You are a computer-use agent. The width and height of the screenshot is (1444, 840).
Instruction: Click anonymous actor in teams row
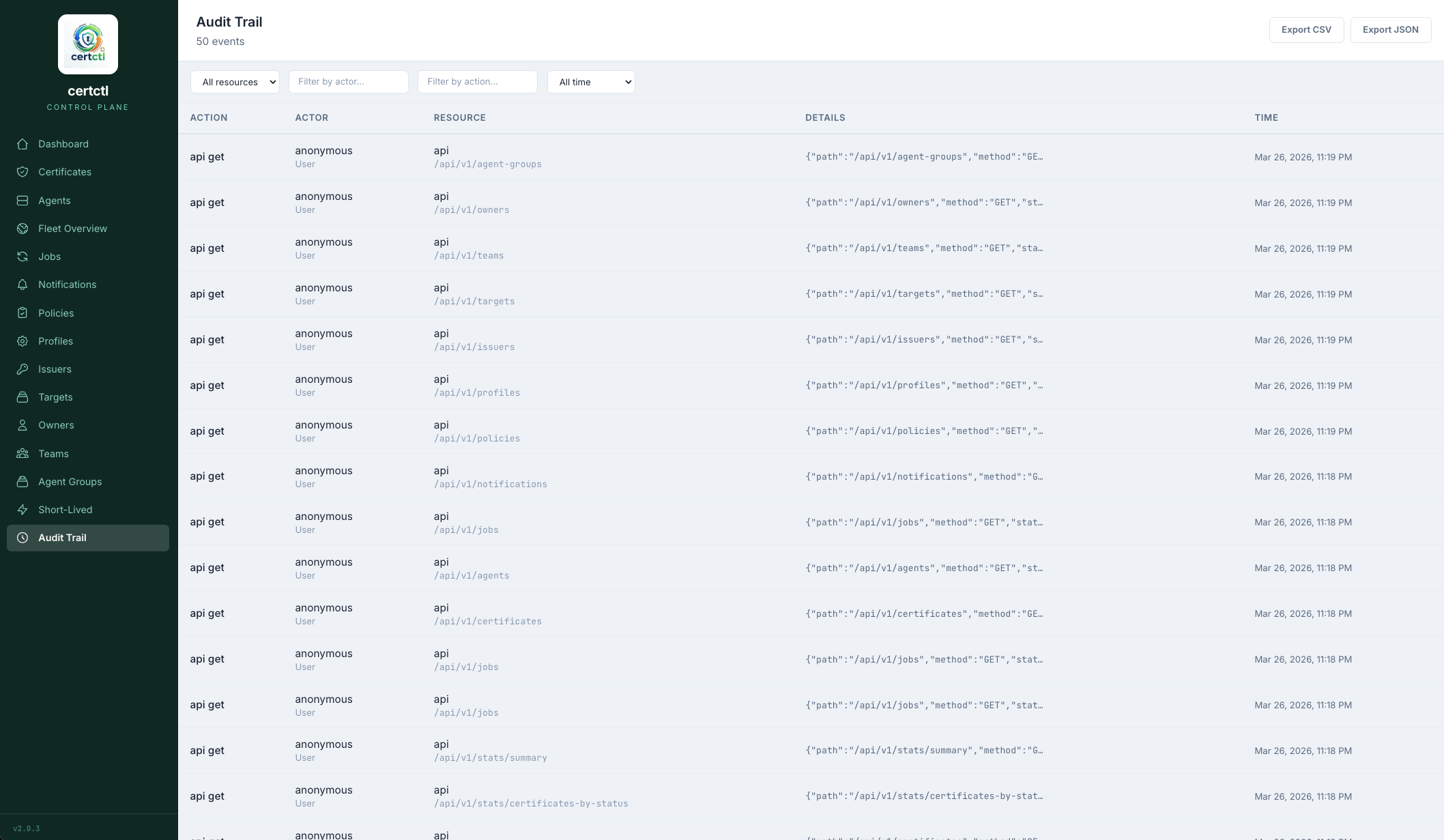[x=323, y=242]
